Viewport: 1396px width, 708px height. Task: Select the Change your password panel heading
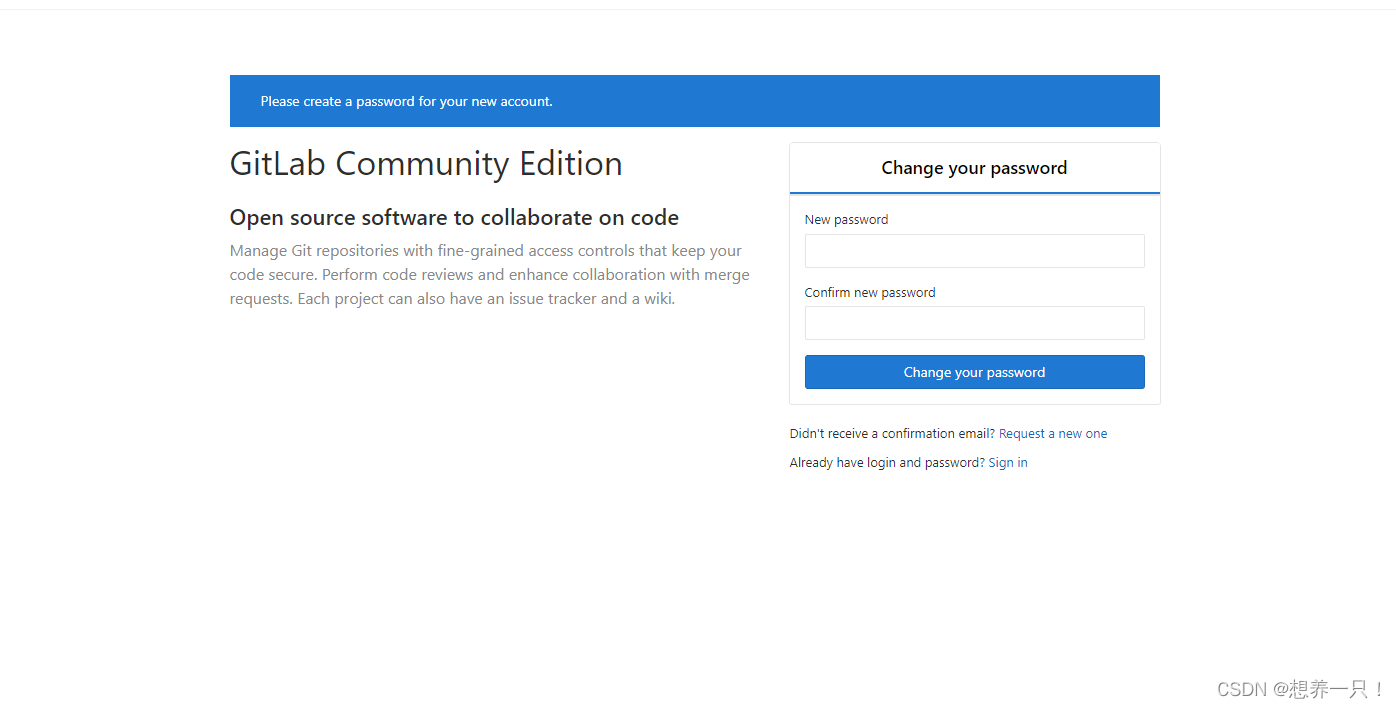(974, 168)
